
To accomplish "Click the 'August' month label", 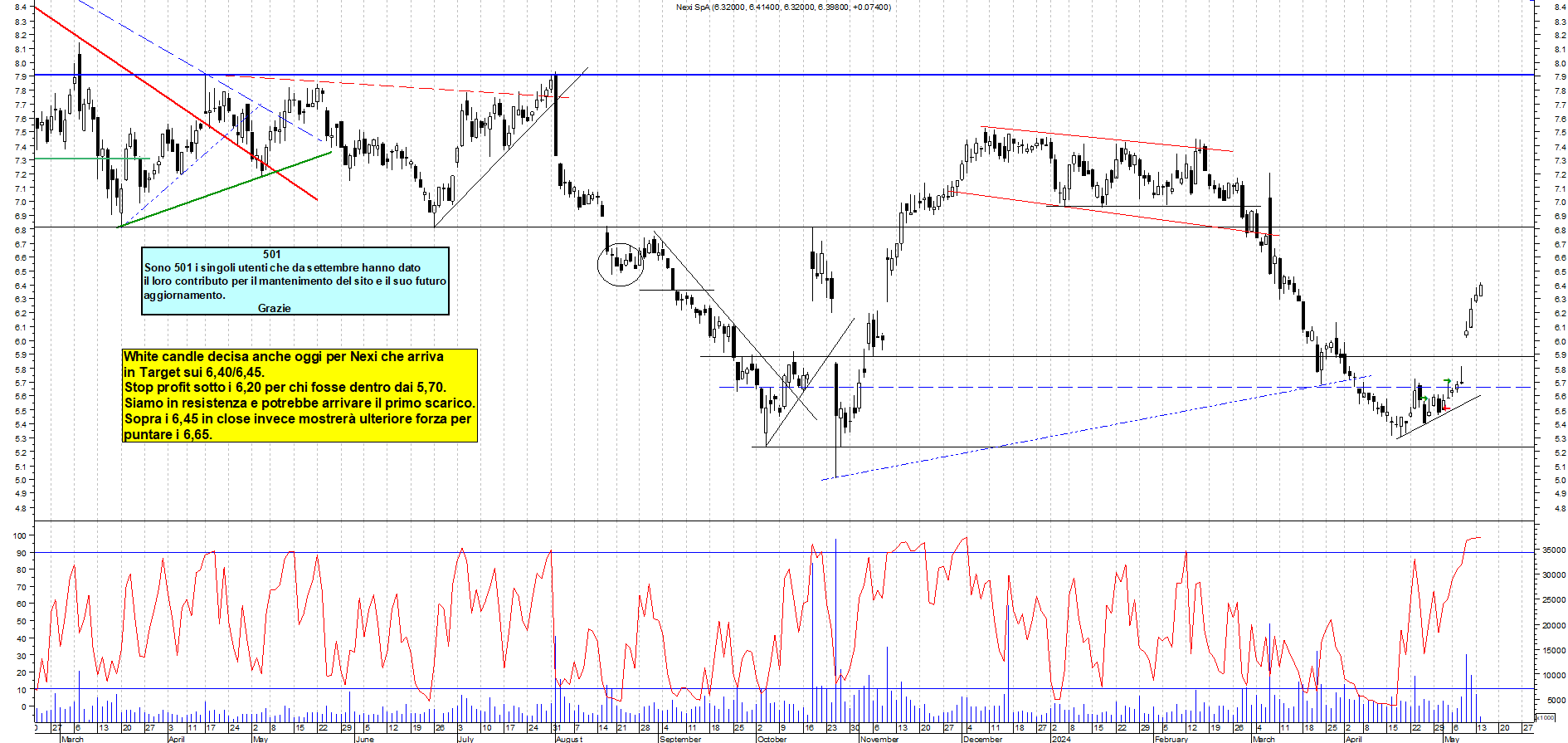I will (x=569, y=739).
